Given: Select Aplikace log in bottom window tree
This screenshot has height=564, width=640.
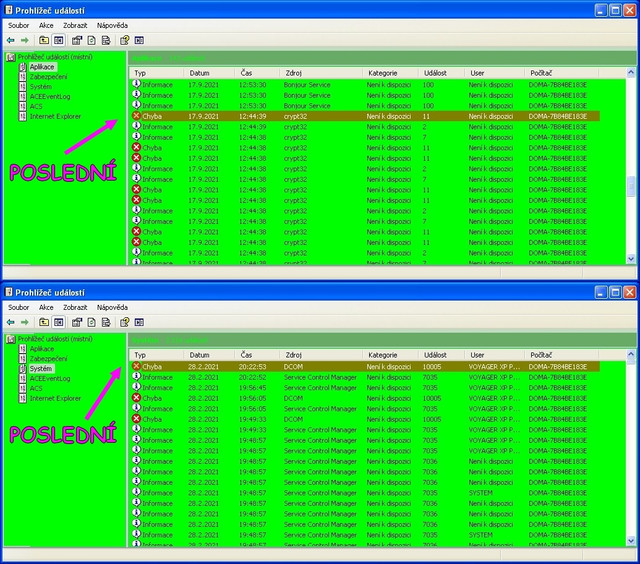Looking at the screenshot, I should click(42, 349).
